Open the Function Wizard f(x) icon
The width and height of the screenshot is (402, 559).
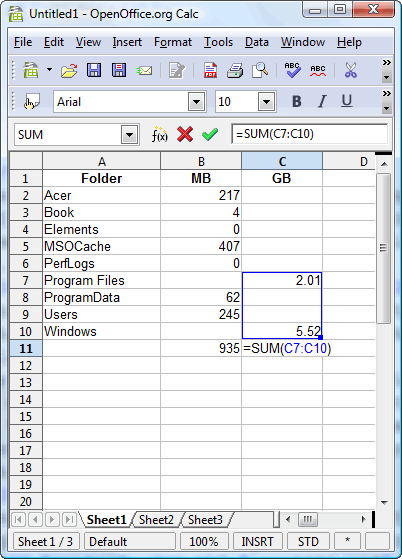(x=159, y=134)
